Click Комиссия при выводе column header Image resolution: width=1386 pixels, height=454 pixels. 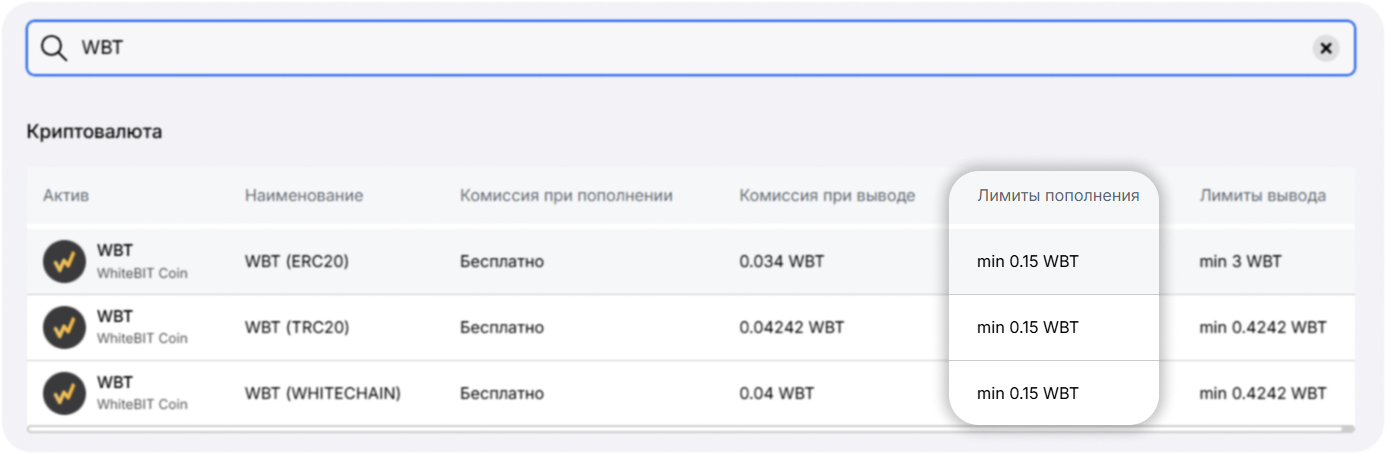click(x=827, y=195)
